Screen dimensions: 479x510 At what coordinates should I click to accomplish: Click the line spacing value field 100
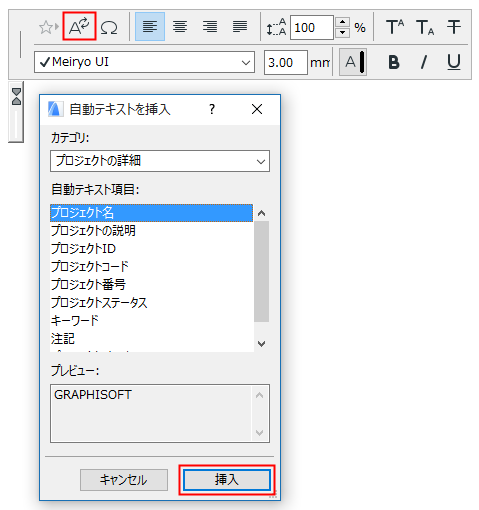(312, 27)
